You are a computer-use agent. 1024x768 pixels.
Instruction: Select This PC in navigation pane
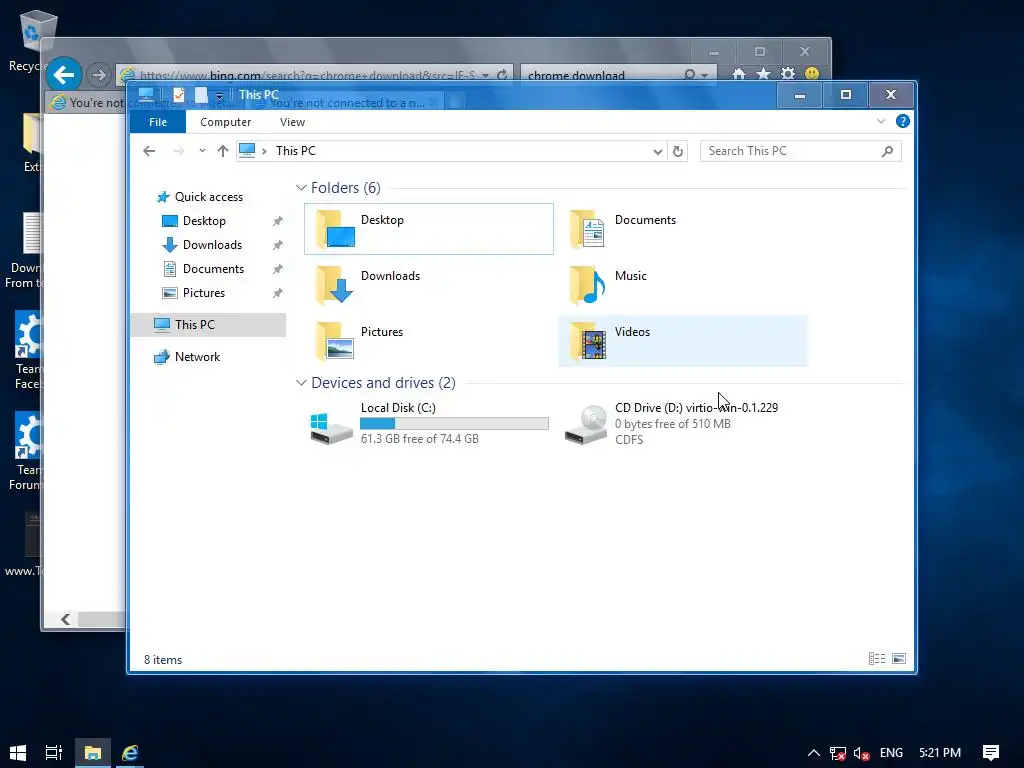point(208,325)
